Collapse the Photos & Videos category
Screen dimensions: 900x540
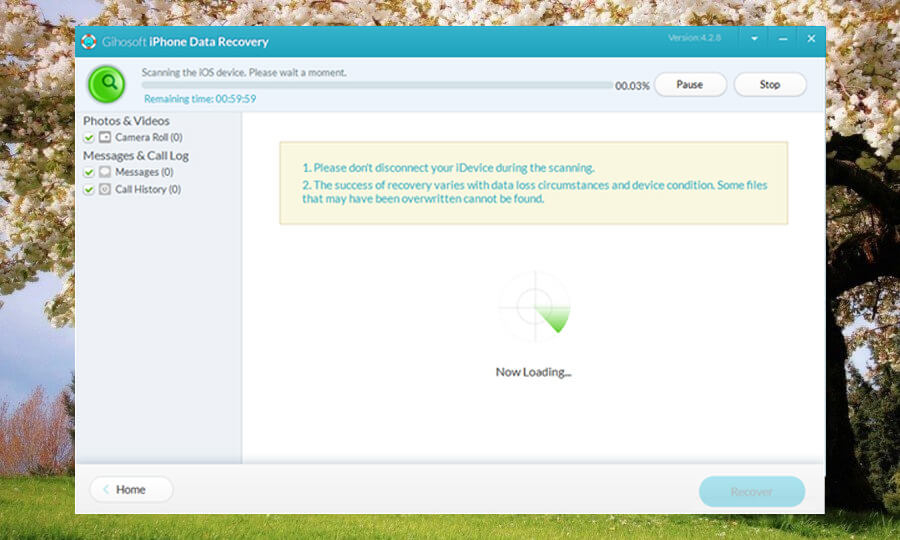126,121
